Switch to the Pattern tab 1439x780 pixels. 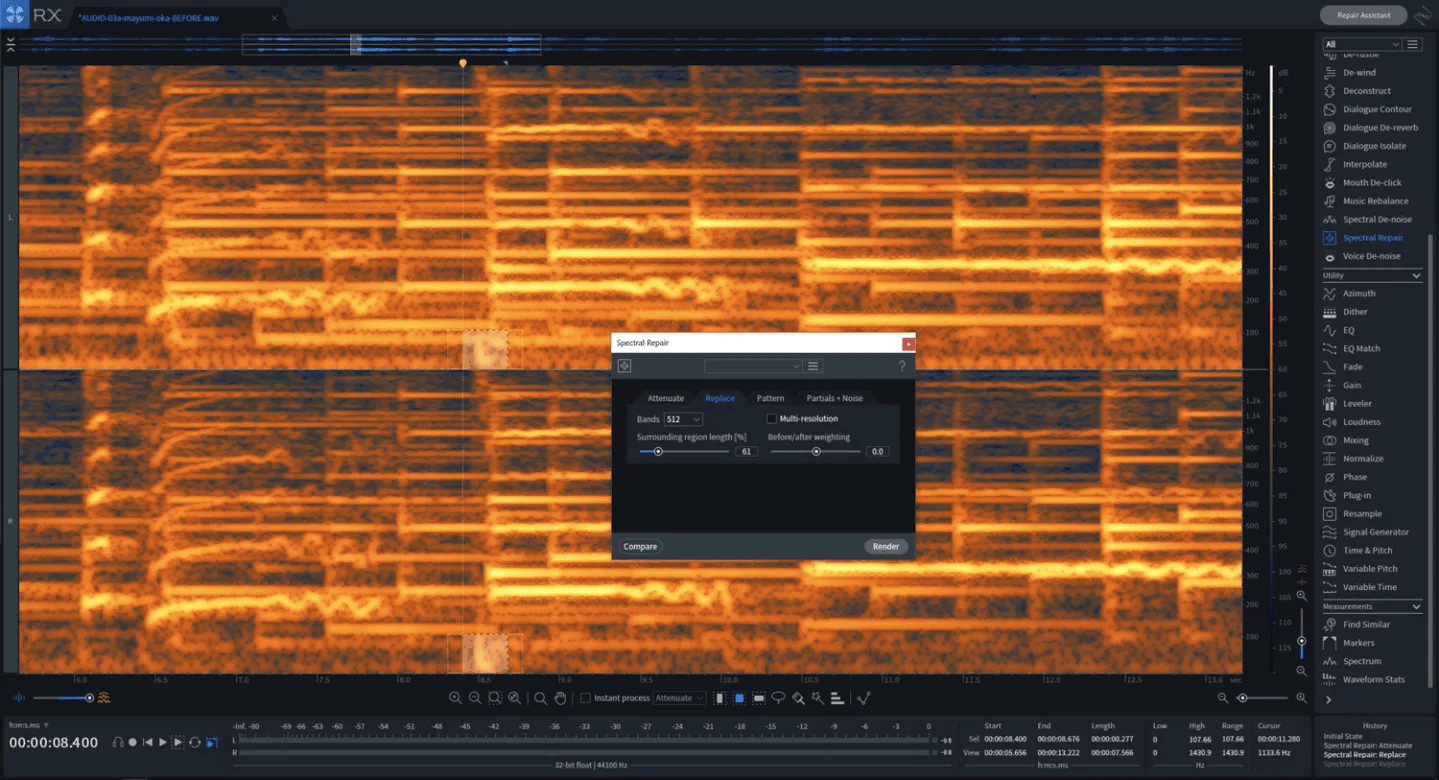pos(770,398)
